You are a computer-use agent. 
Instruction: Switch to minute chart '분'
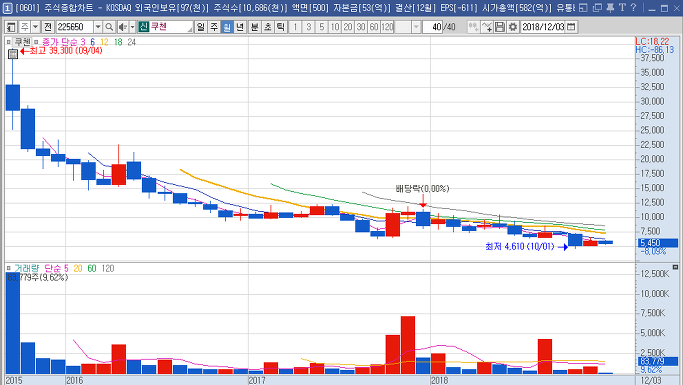pyautogui.click(x=255, y=27)
